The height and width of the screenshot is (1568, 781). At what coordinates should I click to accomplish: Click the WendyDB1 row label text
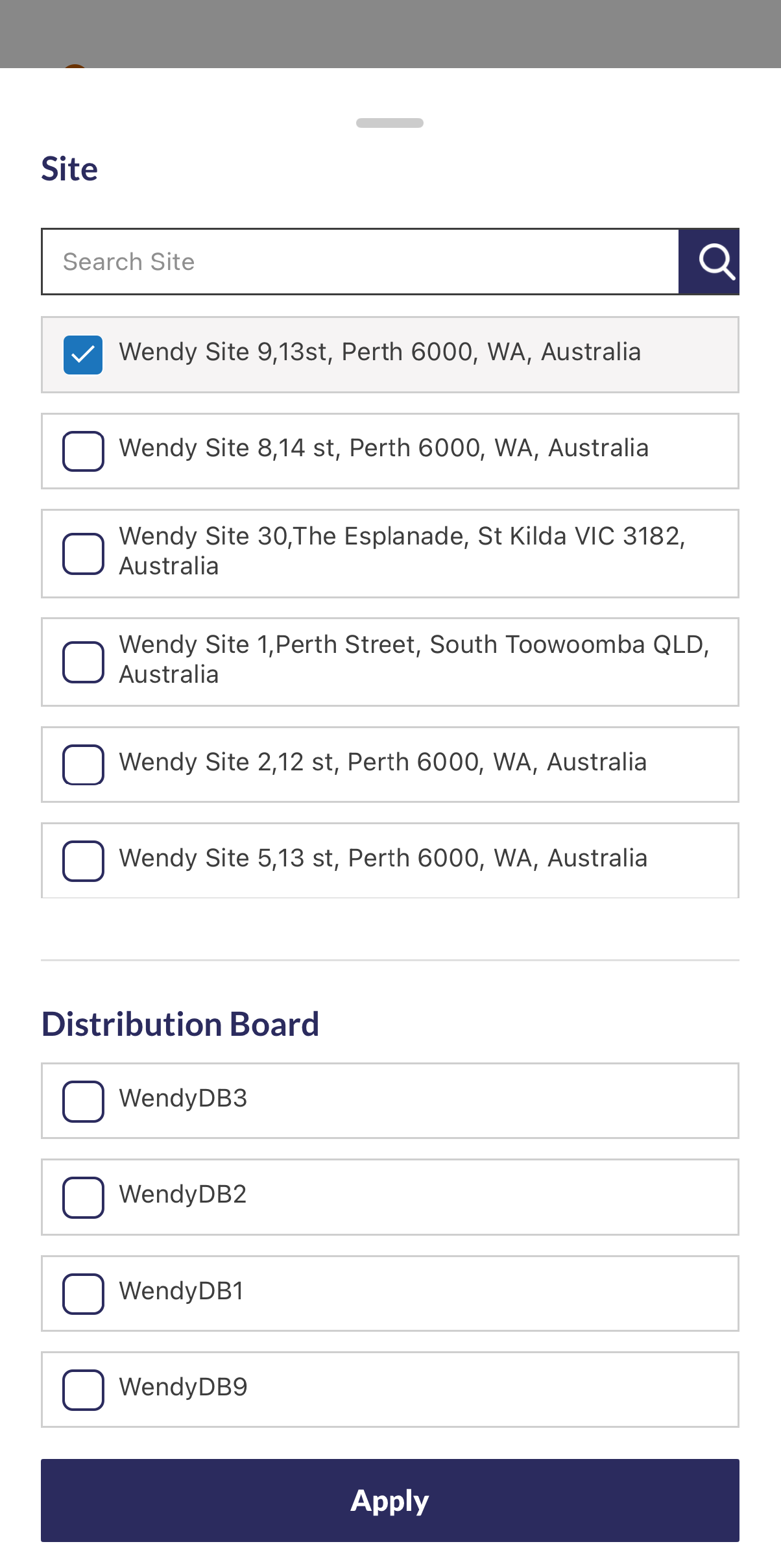tap(181, 1291)
